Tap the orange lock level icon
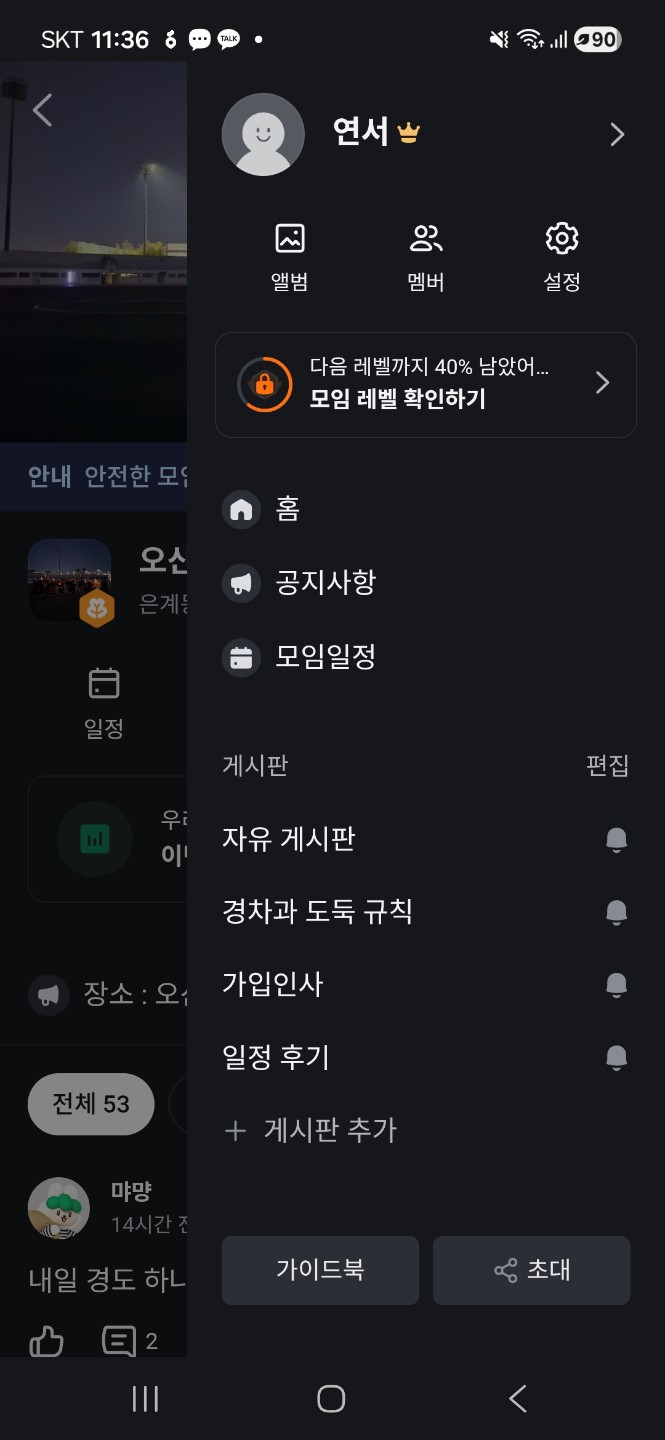The height and width of the screenshot is (1440, 665). click(x=264, y=384)
